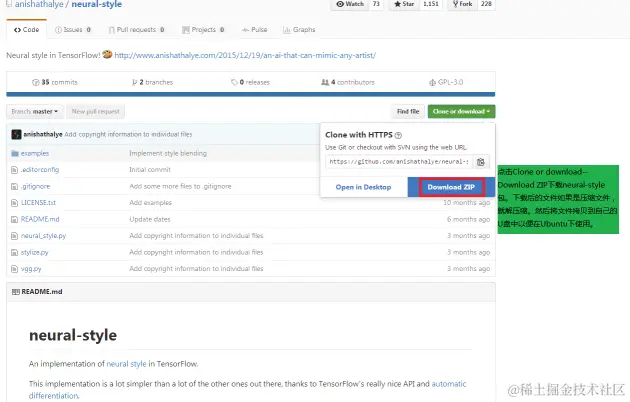Click the neural_style.py file icon

[x=14, y=236]
